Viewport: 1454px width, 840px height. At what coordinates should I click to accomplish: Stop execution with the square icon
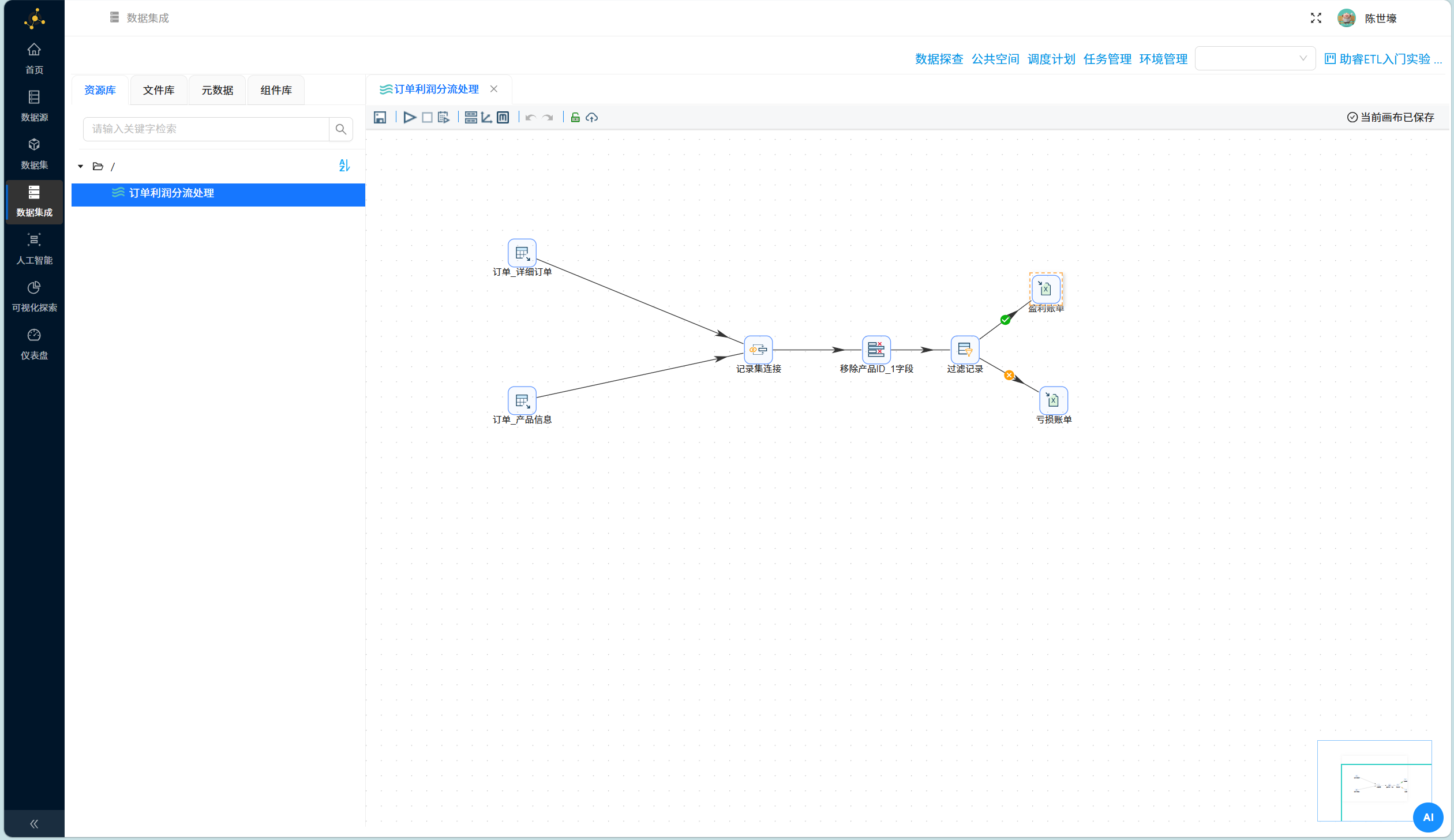click(x=427, y=118)
